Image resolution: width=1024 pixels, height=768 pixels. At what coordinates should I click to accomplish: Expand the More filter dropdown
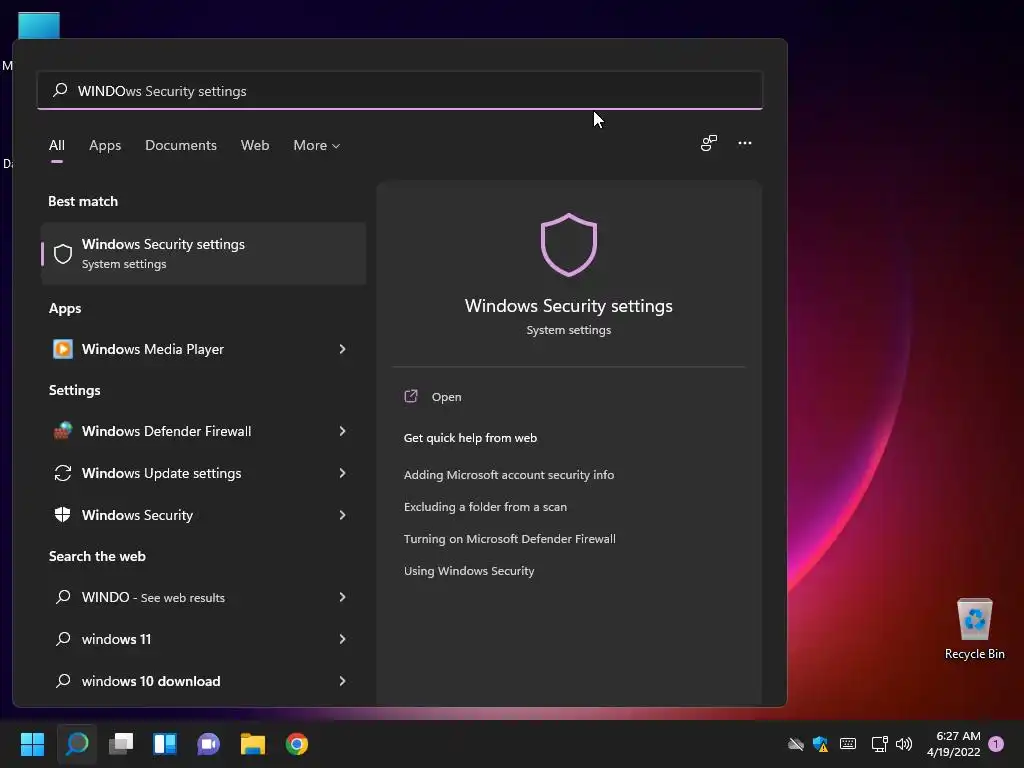[x=317, y=145]
